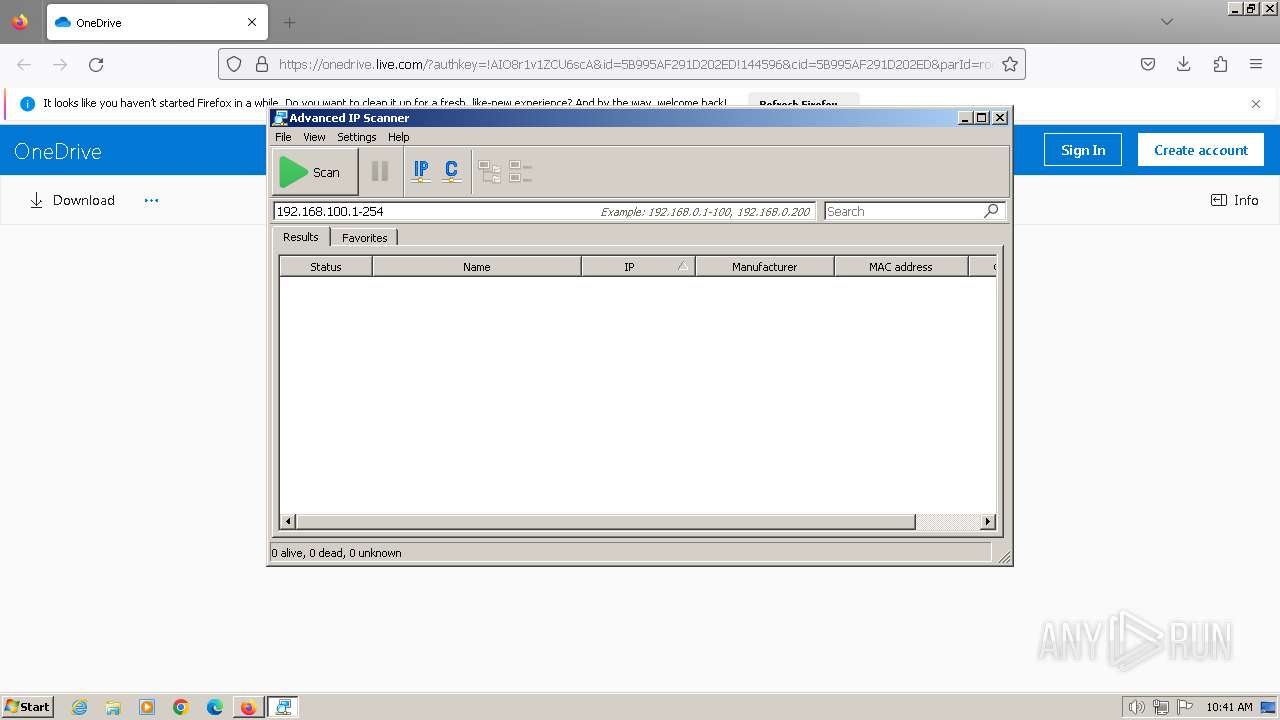
Task: Click the horizontal scrollbar left arrow
Action: (288, 522)
